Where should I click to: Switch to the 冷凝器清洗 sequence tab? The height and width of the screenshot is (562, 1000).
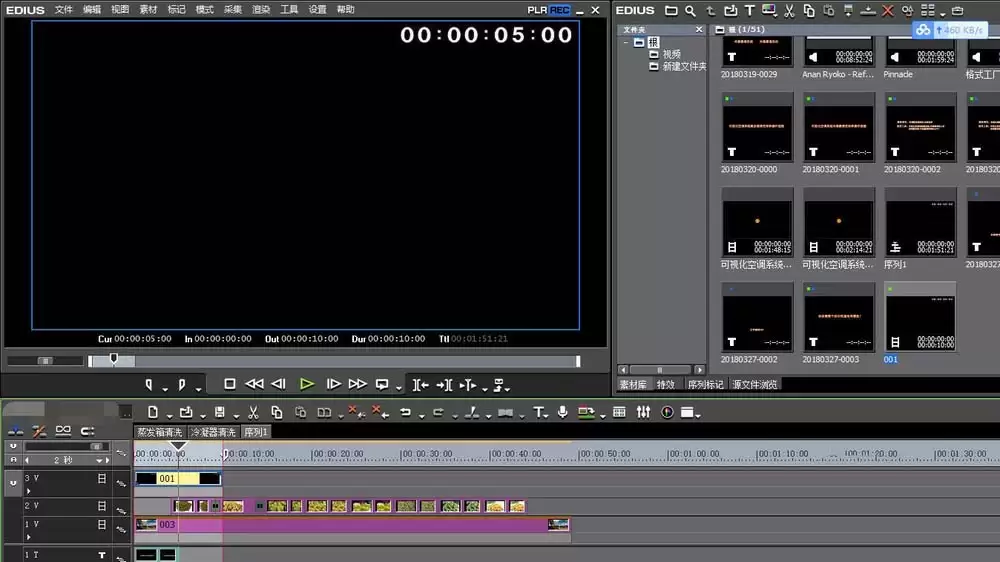point(213,432)
